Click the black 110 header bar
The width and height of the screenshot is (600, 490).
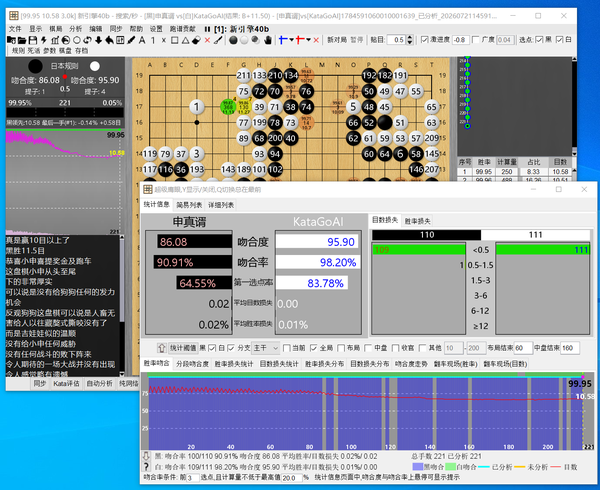(427, 235)
